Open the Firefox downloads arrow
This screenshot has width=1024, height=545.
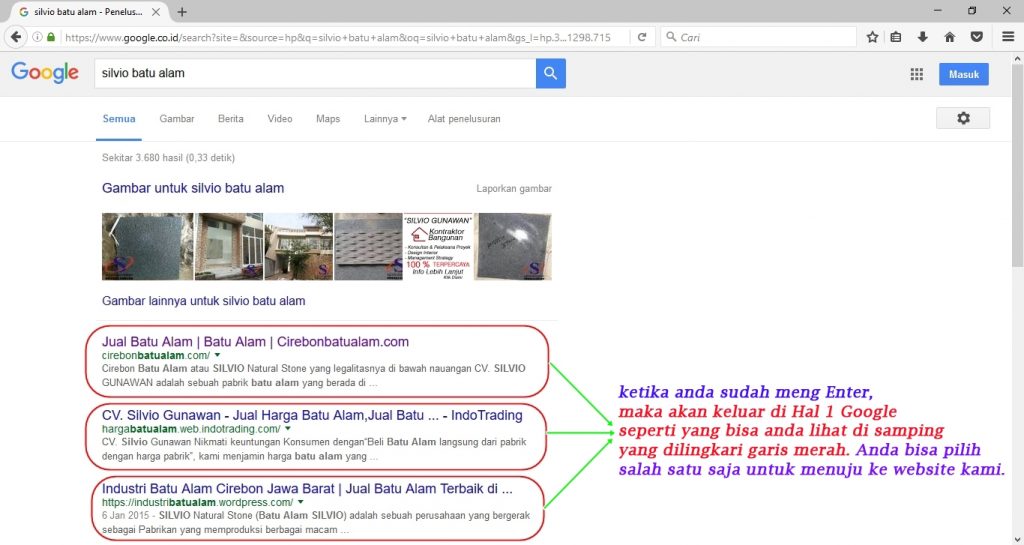point(922,37)
